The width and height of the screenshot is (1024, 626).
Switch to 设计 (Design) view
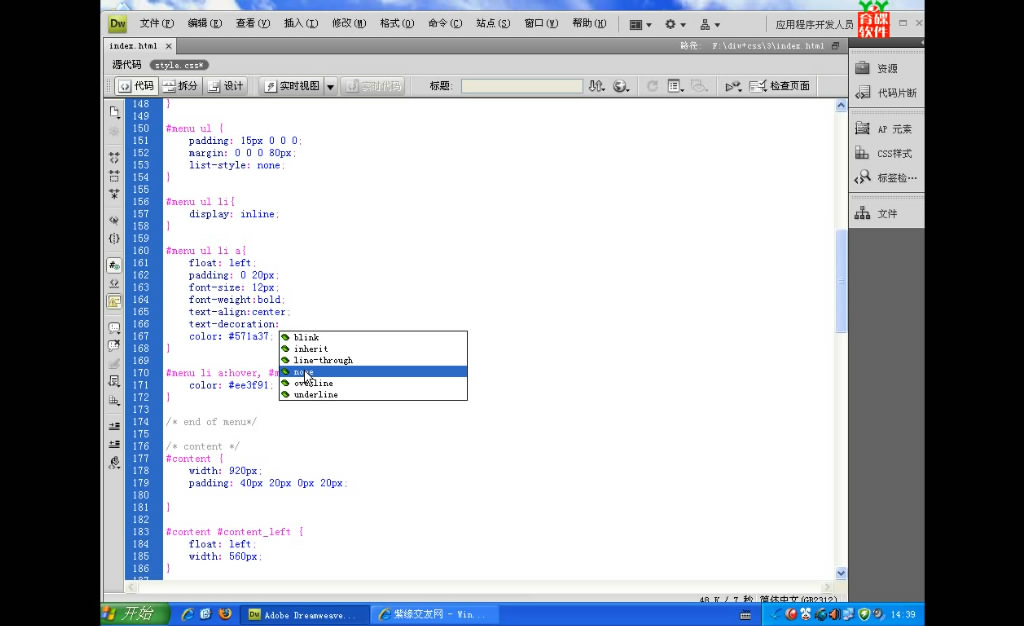point(225,86)
